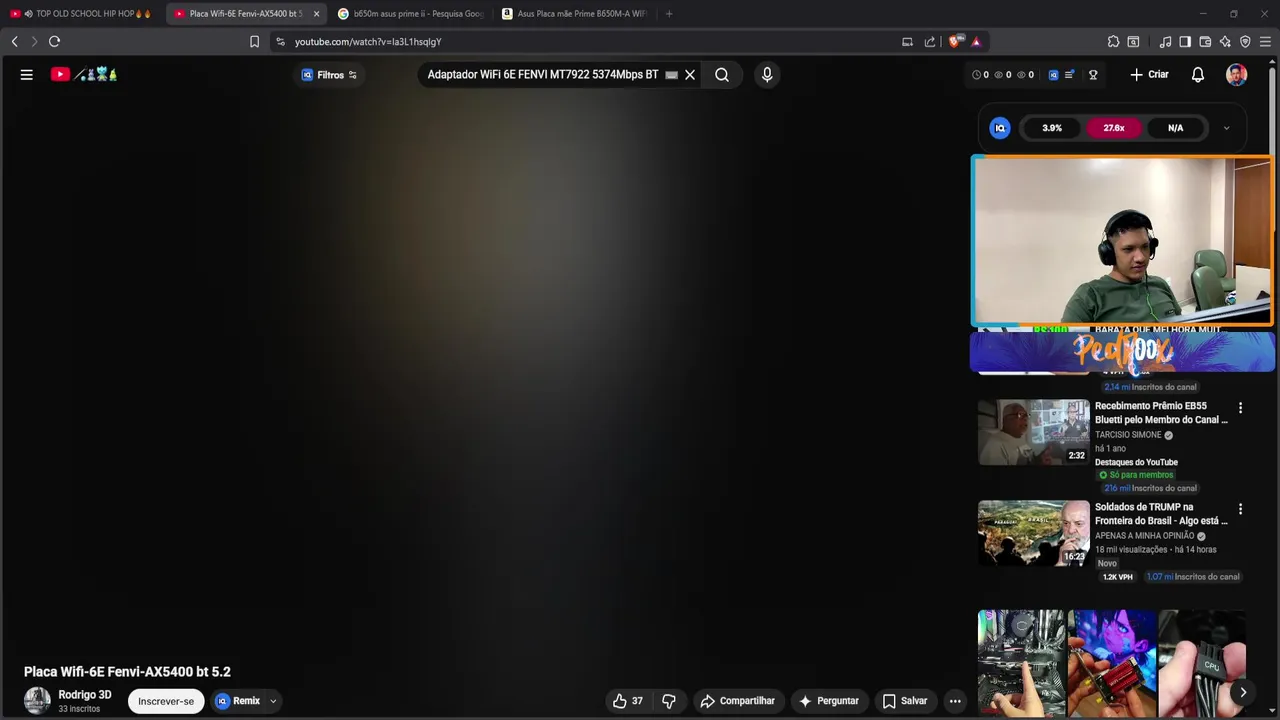
Task: Dislike the video with thumbs down
Action: click(x=669, y=701)
